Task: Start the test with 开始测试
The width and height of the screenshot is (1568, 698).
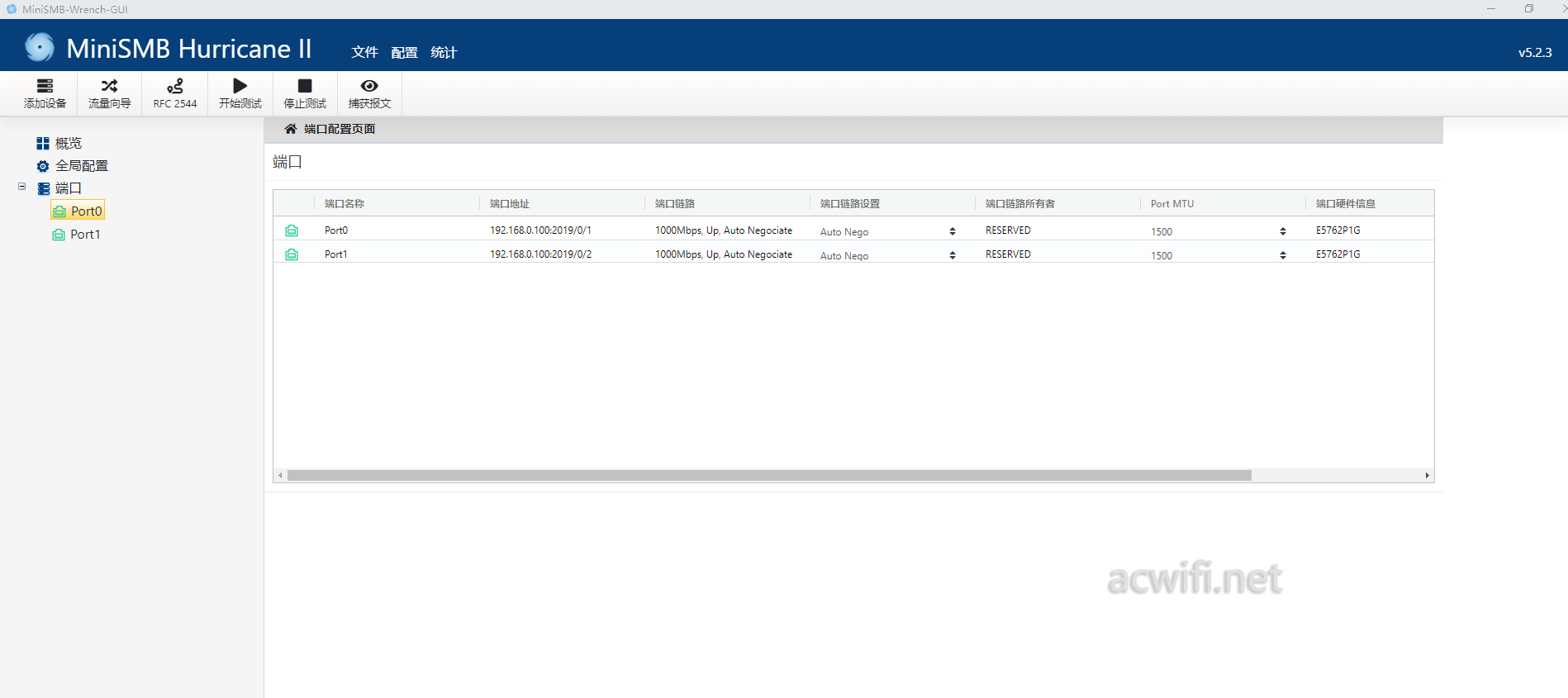Action: pos(240,93)
